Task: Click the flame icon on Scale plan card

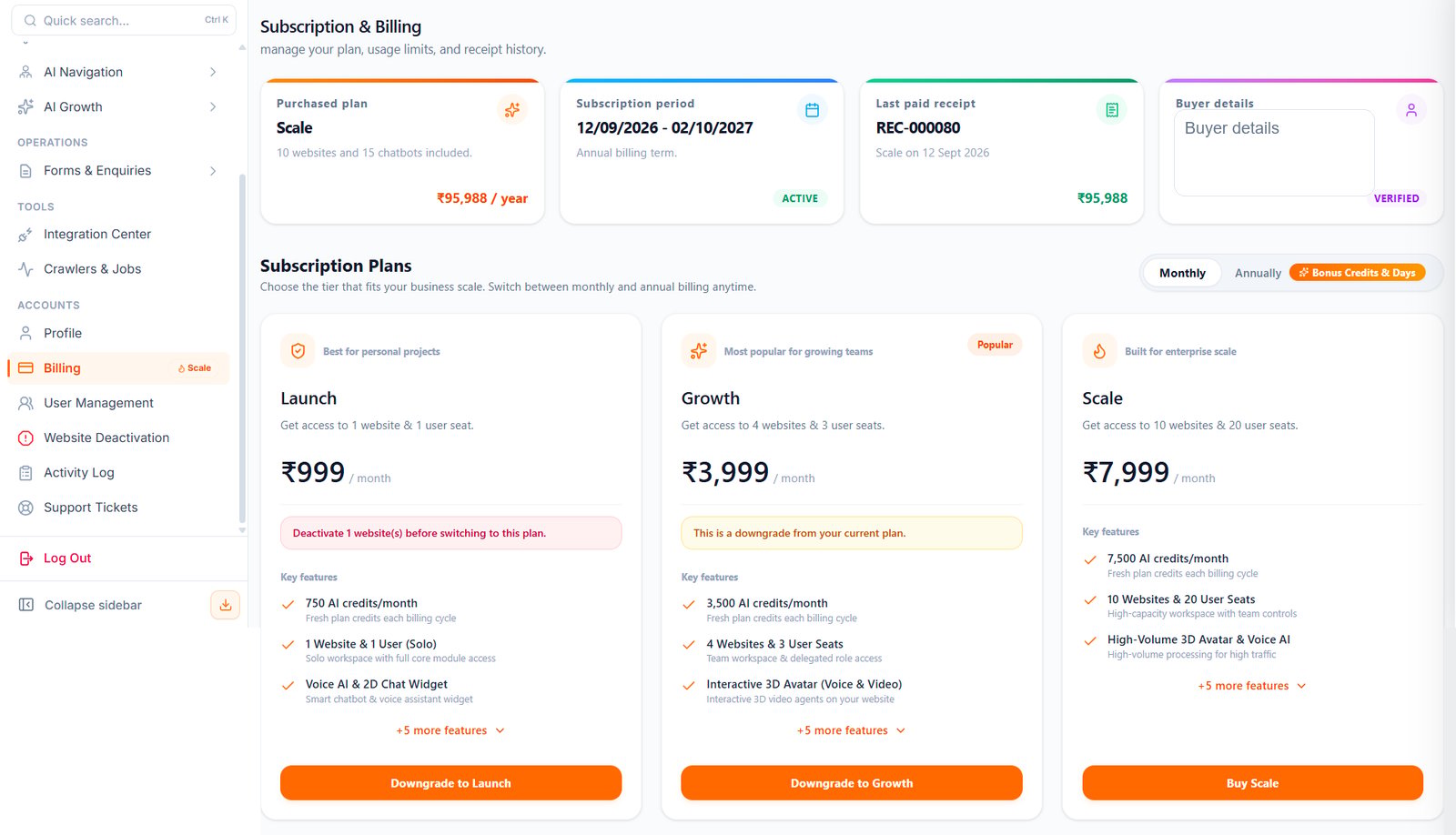Action: click(1099, 351)
